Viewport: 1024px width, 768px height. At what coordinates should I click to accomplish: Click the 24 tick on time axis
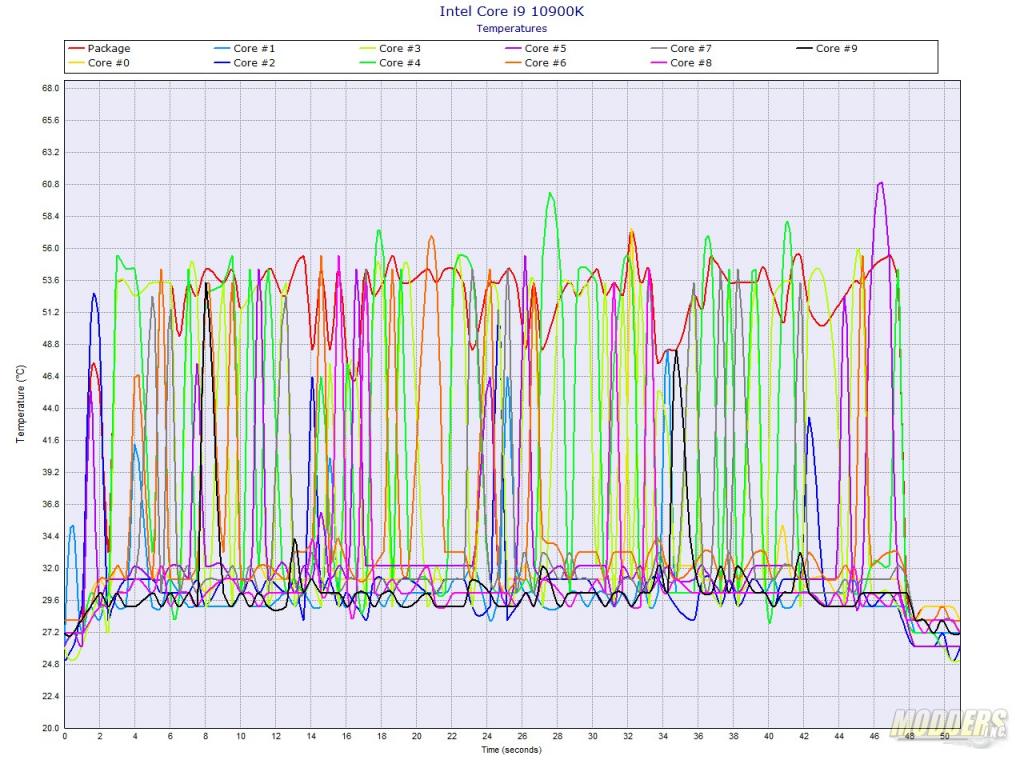tap(487, 736)
